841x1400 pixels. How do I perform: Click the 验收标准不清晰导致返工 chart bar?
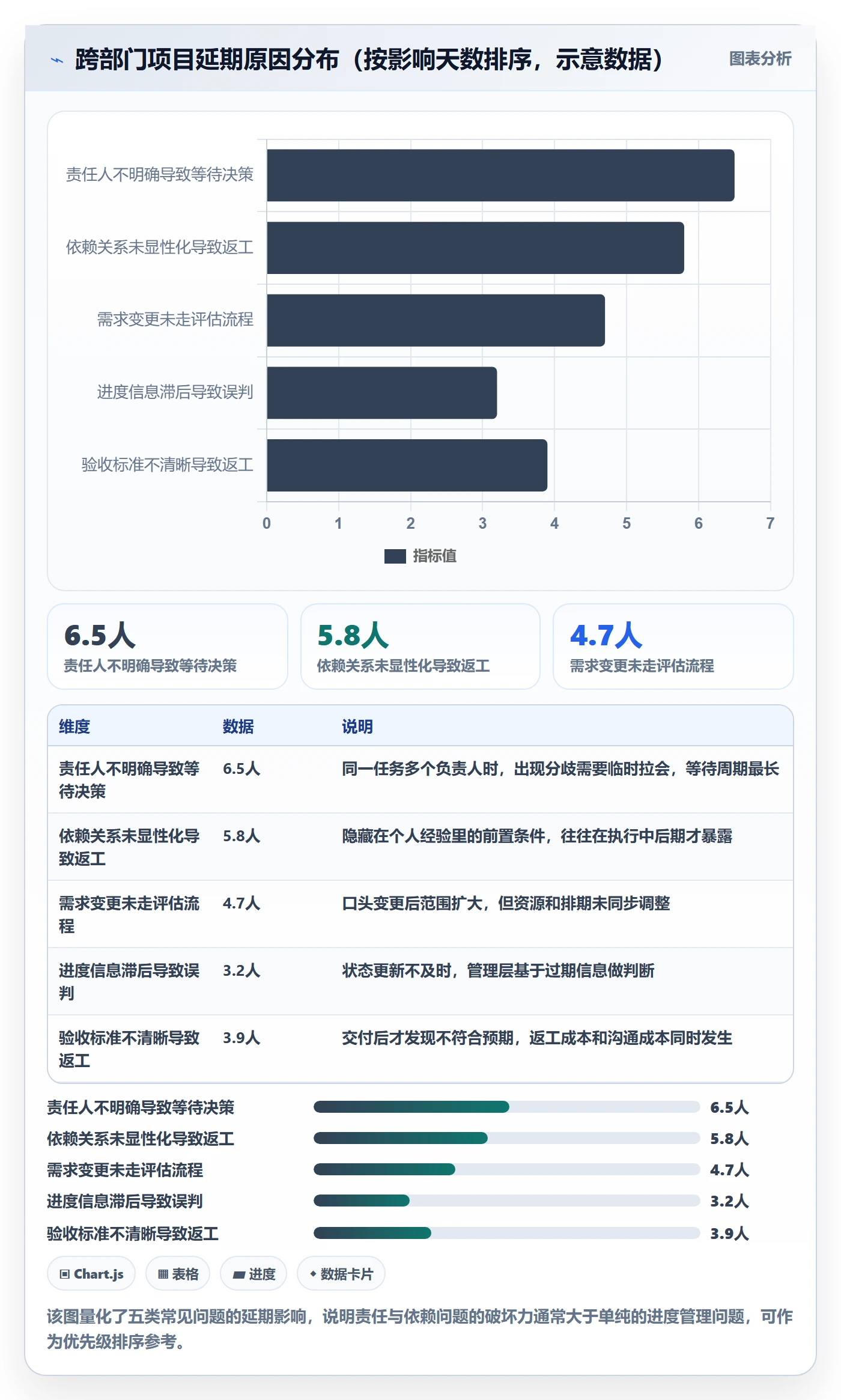[x=407, y=465]
